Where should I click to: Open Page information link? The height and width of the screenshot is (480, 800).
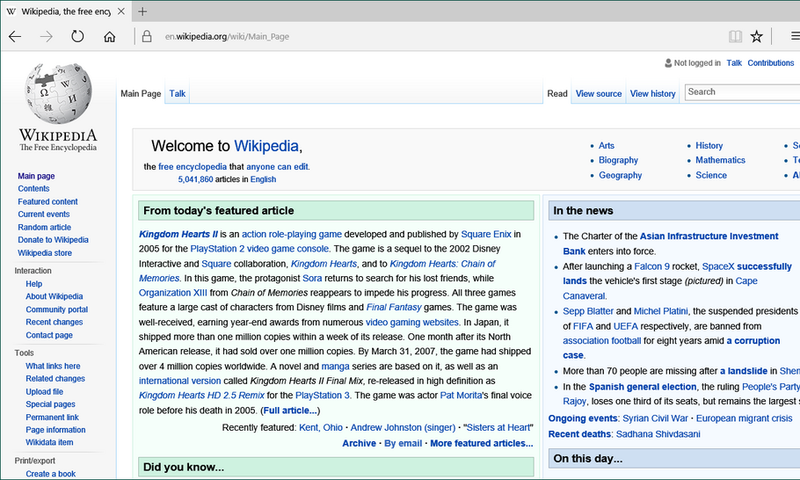[56, 430]
